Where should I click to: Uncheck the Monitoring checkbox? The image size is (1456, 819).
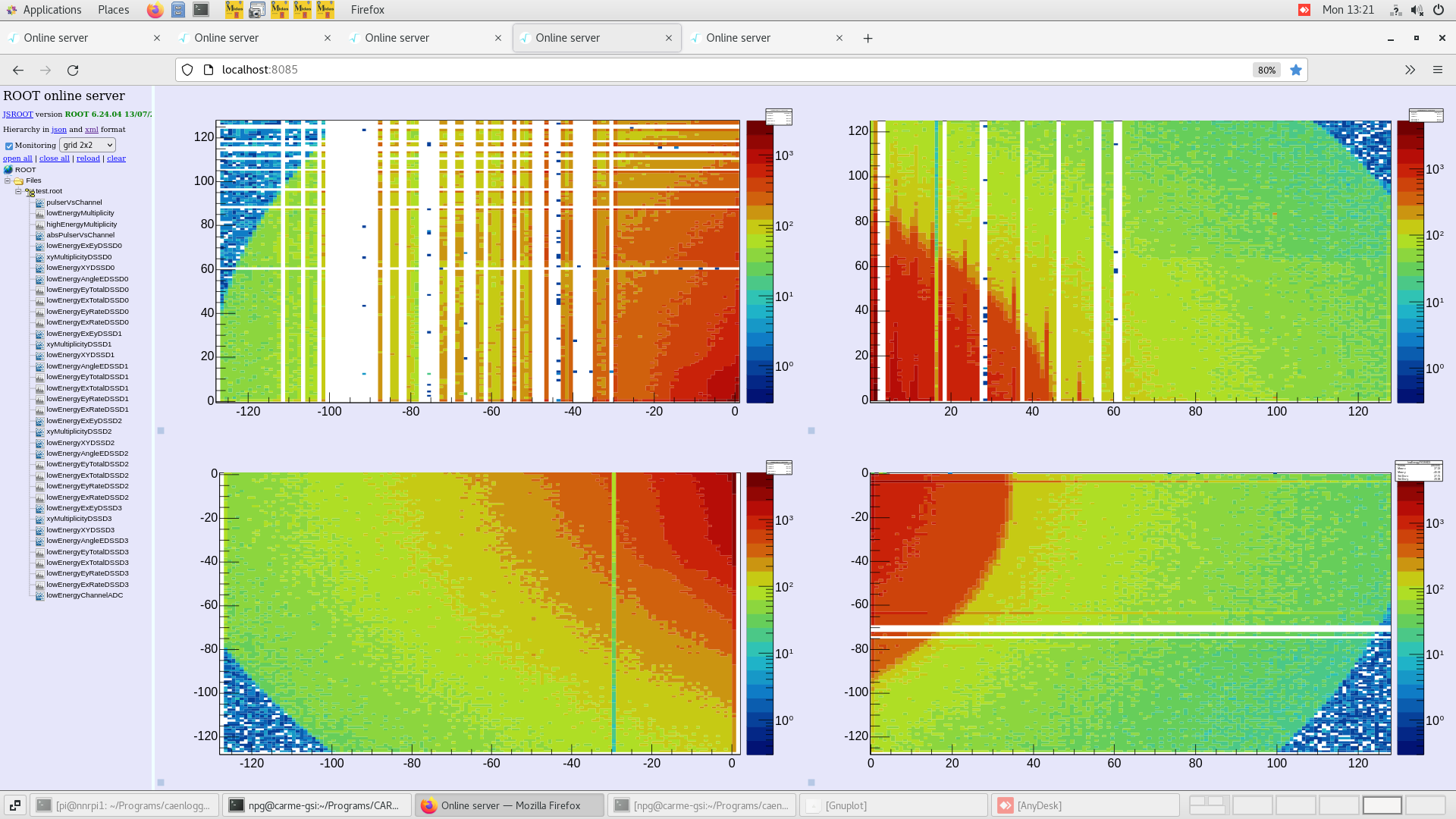(x=8, y=146)
